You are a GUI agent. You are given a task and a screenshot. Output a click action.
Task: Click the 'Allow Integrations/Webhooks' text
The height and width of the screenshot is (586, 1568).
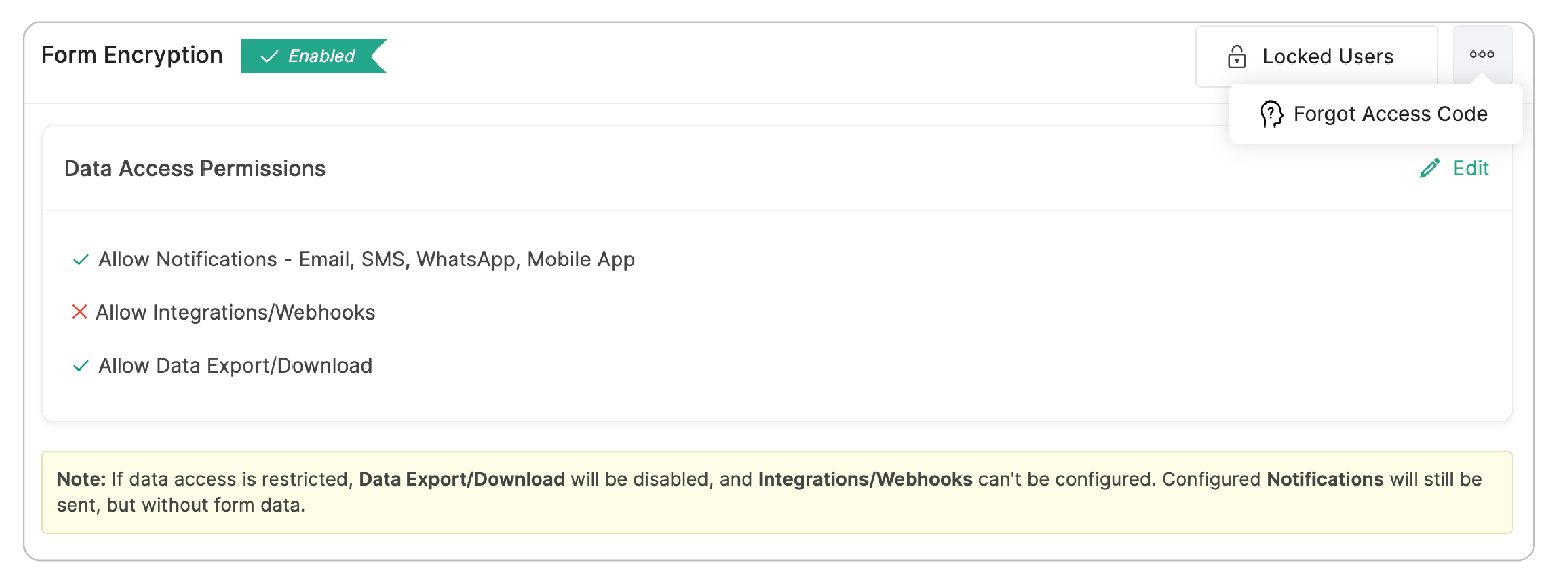click(x=236, y=312)
